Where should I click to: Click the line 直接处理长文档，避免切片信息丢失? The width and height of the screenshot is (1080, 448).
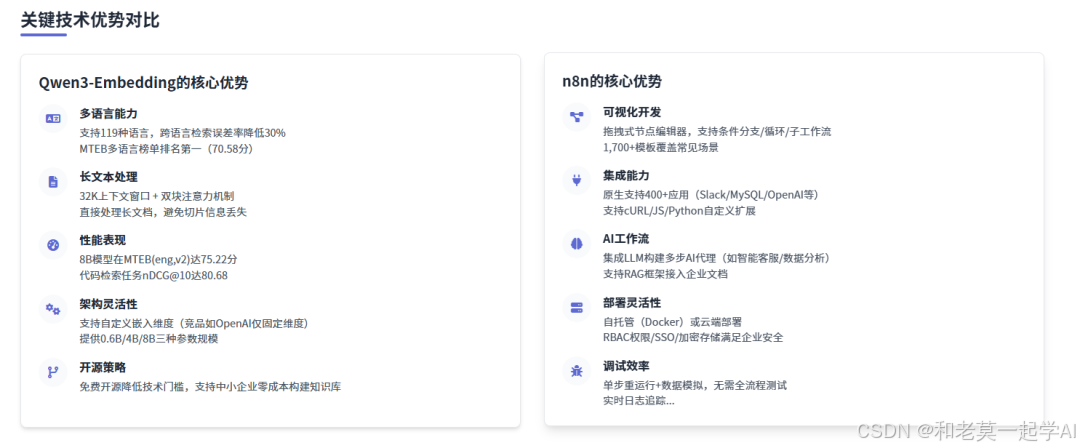[x=163, y=212]
